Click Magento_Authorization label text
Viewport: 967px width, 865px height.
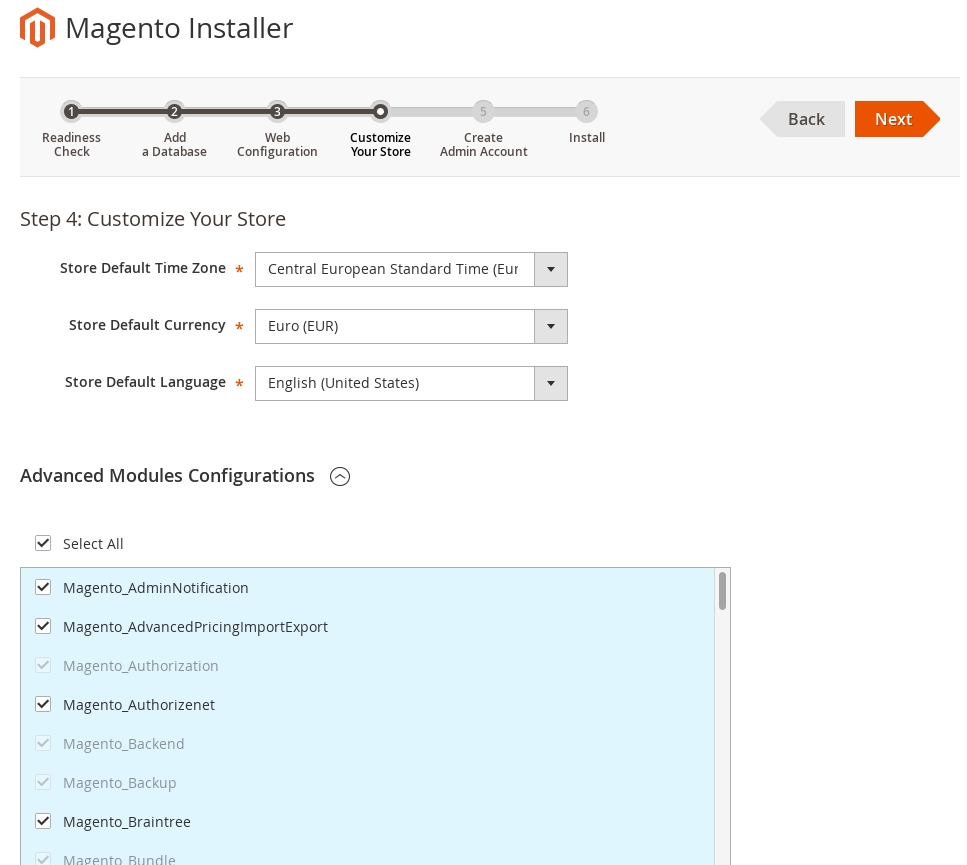(x=141, y=666)
